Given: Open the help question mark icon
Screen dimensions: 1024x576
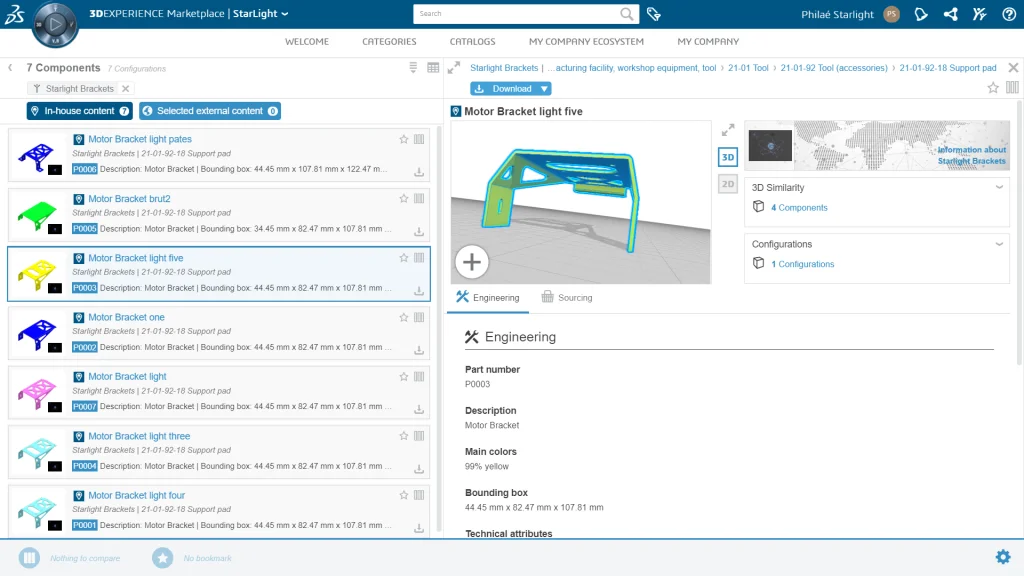Looking at the screenshot, I should click(x=1009, y=15).
